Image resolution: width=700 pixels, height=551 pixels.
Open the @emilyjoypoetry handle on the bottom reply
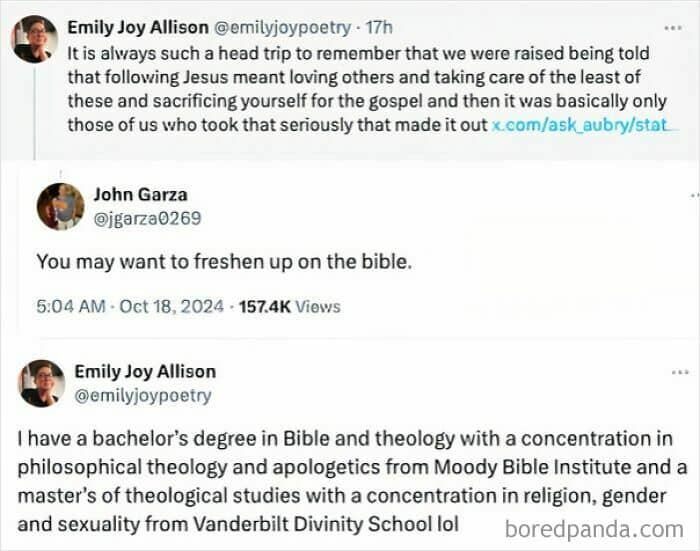pyautogui.click(x=143, y=395)
